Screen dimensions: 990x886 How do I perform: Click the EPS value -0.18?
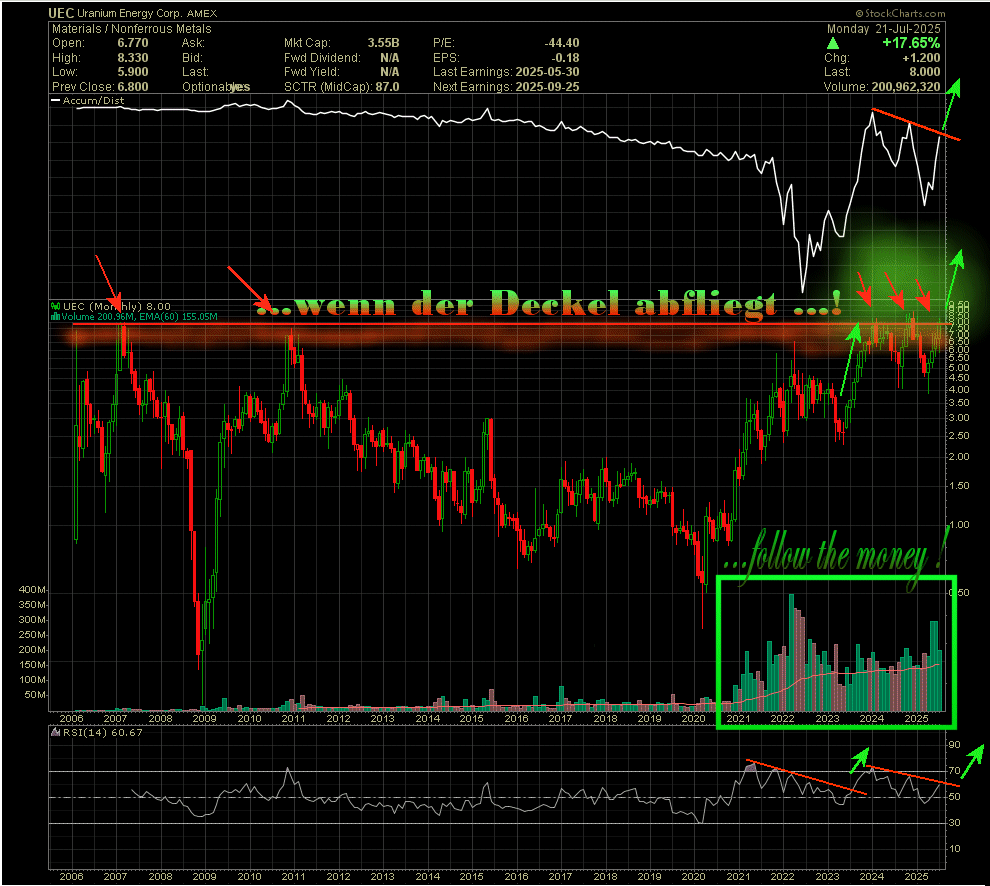564,57
